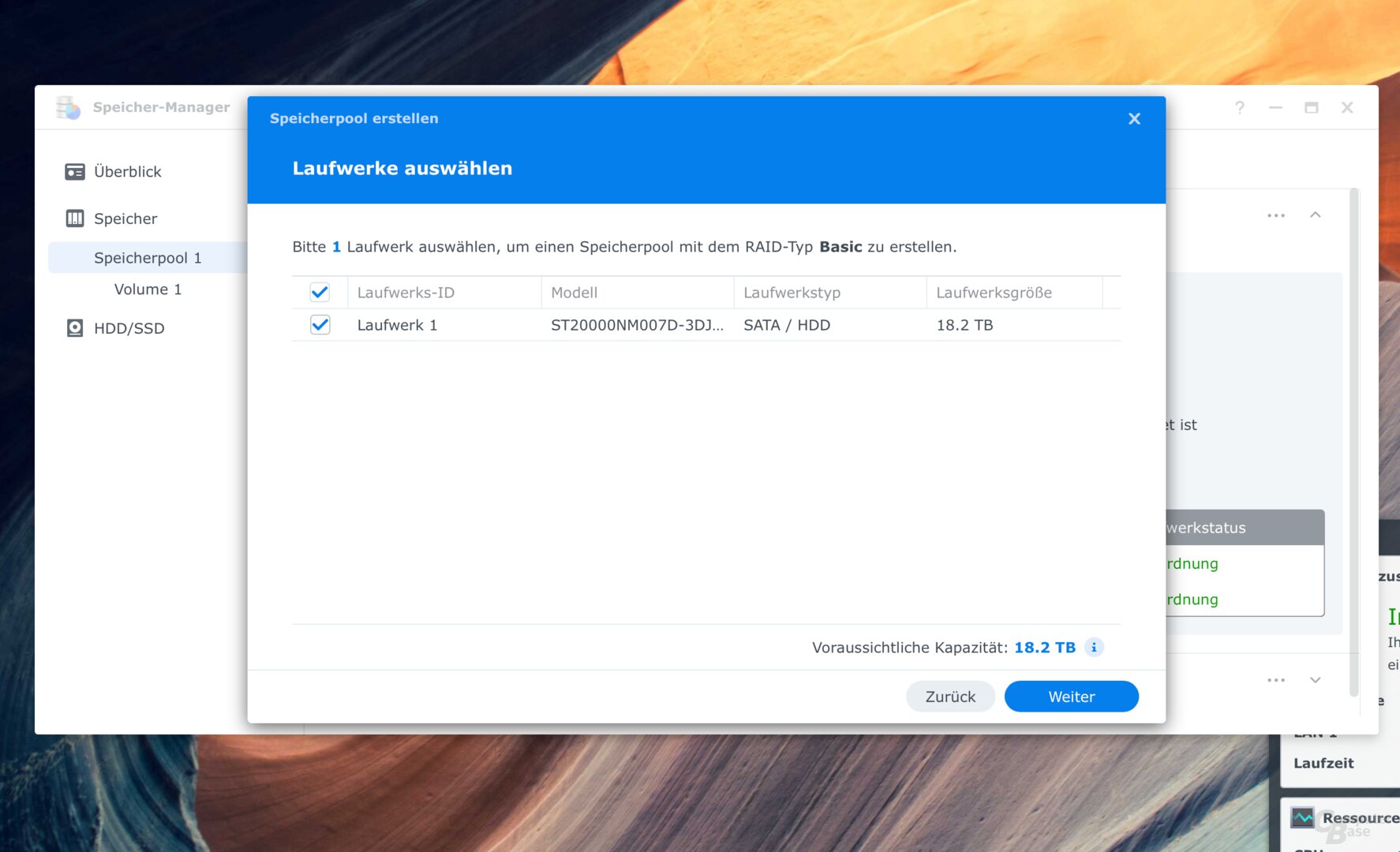Expand the lower panel with the down chevron
The image size is (1400, 852).
tap(1314, 679)
